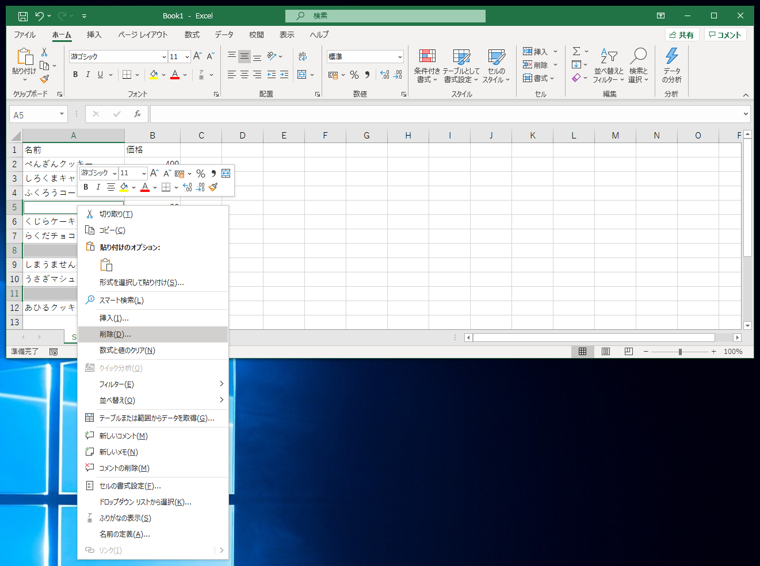Switch to Page Layout view in status bar
Image resolution: width=760 pixels, height=566 pixels.
[605, 351]
